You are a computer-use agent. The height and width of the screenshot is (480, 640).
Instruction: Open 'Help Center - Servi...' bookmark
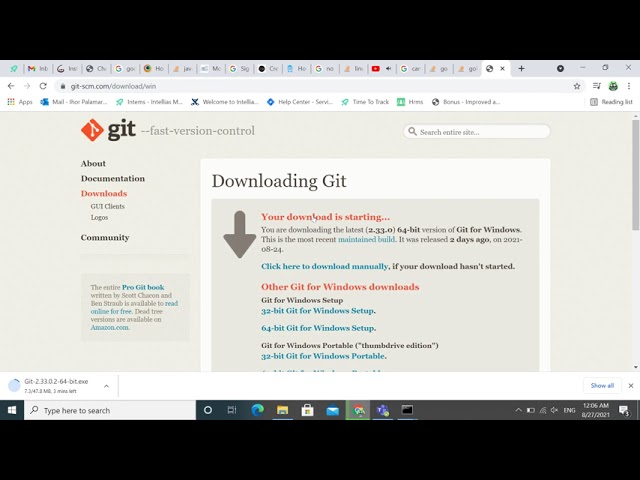click(x=300, y=102)
